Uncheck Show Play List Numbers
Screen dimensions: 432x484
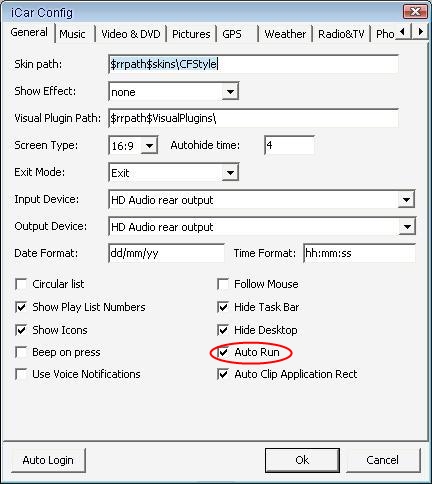click(21, 307)
